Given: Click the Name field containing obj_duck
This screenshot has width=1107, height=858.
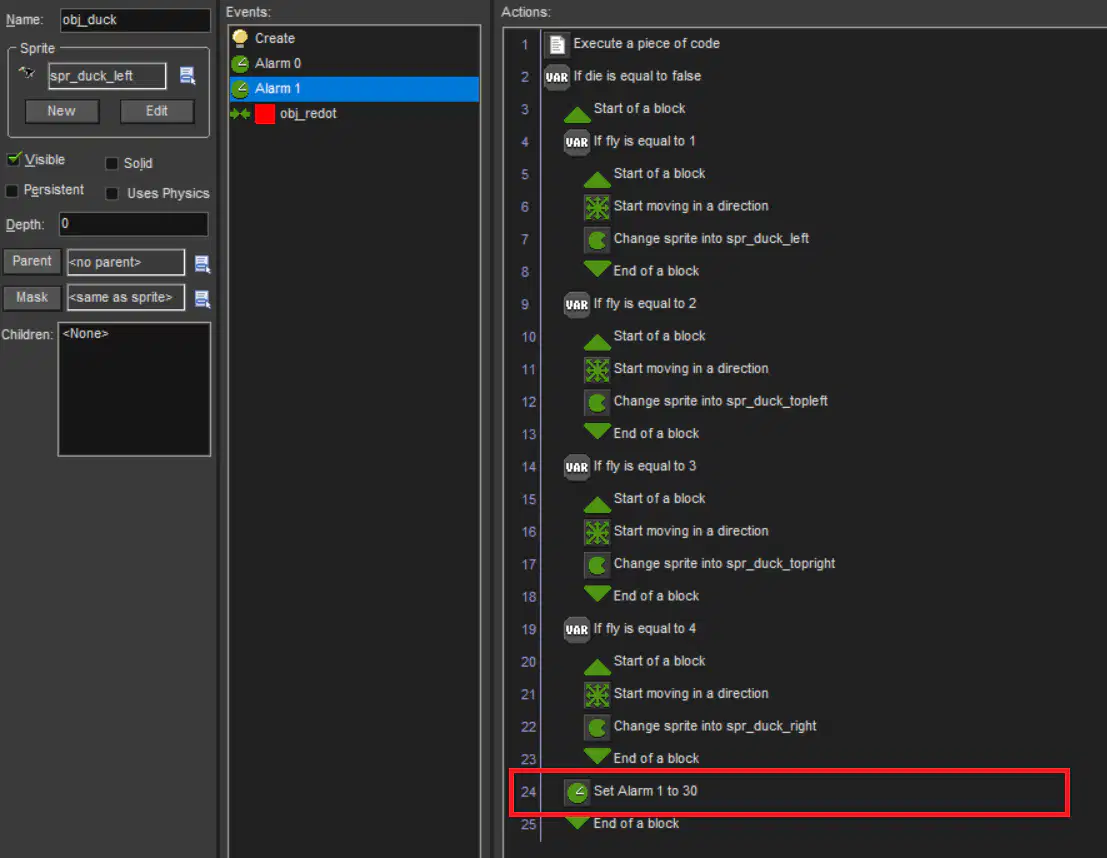Looking at the screenshot, I should click(135, 20).
